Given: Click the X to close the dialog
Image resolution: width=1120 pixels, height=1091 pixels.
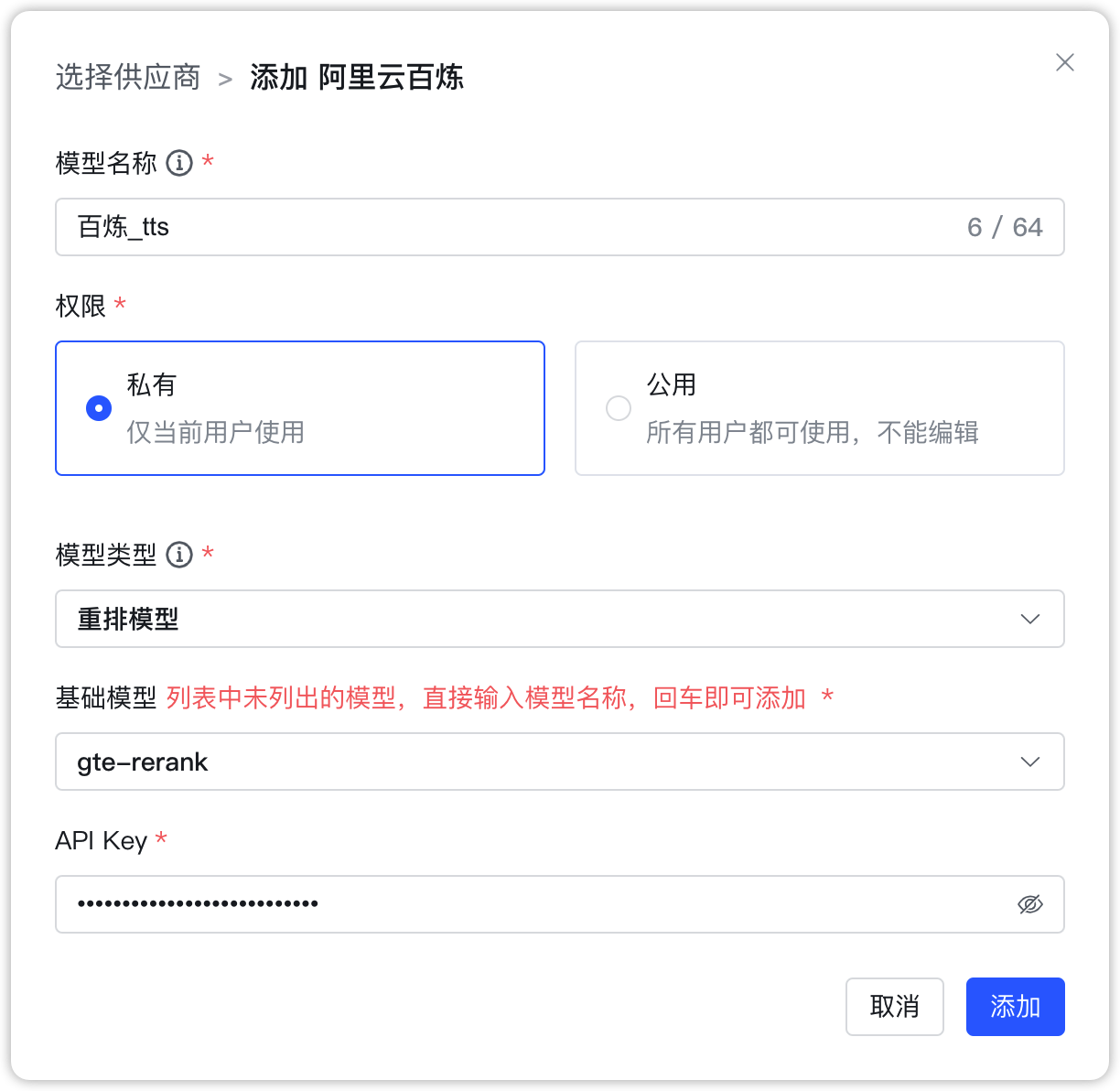Looking at the screenshot, I should 1064,62.
